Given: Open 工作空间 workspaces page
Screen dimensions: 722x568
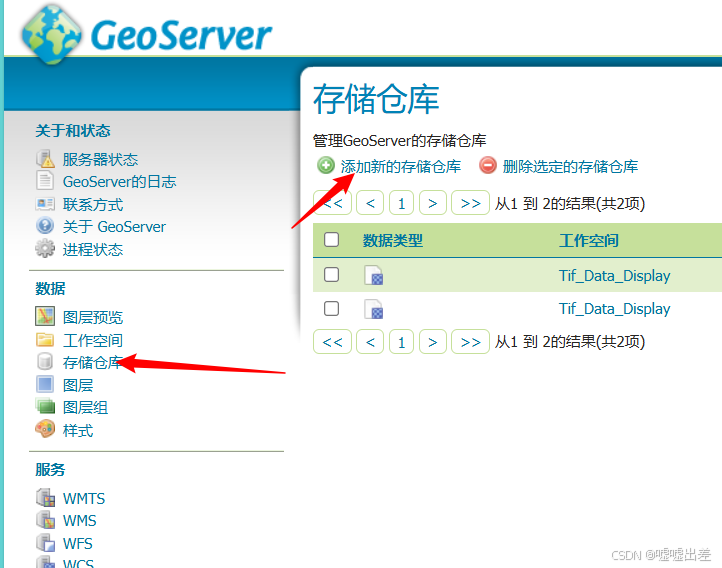Looking at the screenshot, I should pyautogui.click(x=93, y=340).
